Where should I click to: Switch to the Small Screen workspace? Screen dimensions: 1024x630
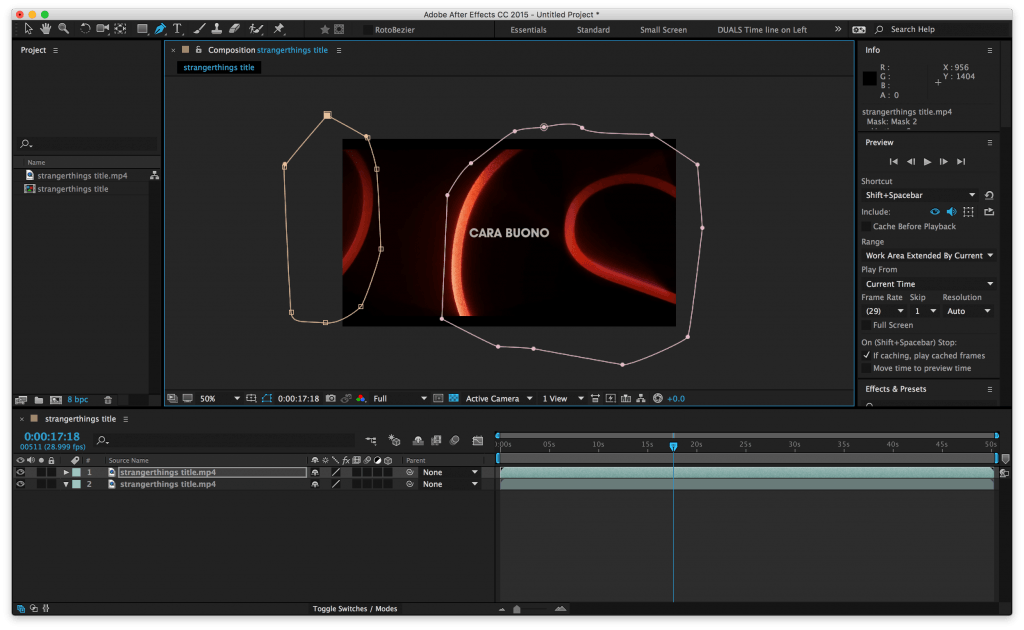click(x=663, y=29)
